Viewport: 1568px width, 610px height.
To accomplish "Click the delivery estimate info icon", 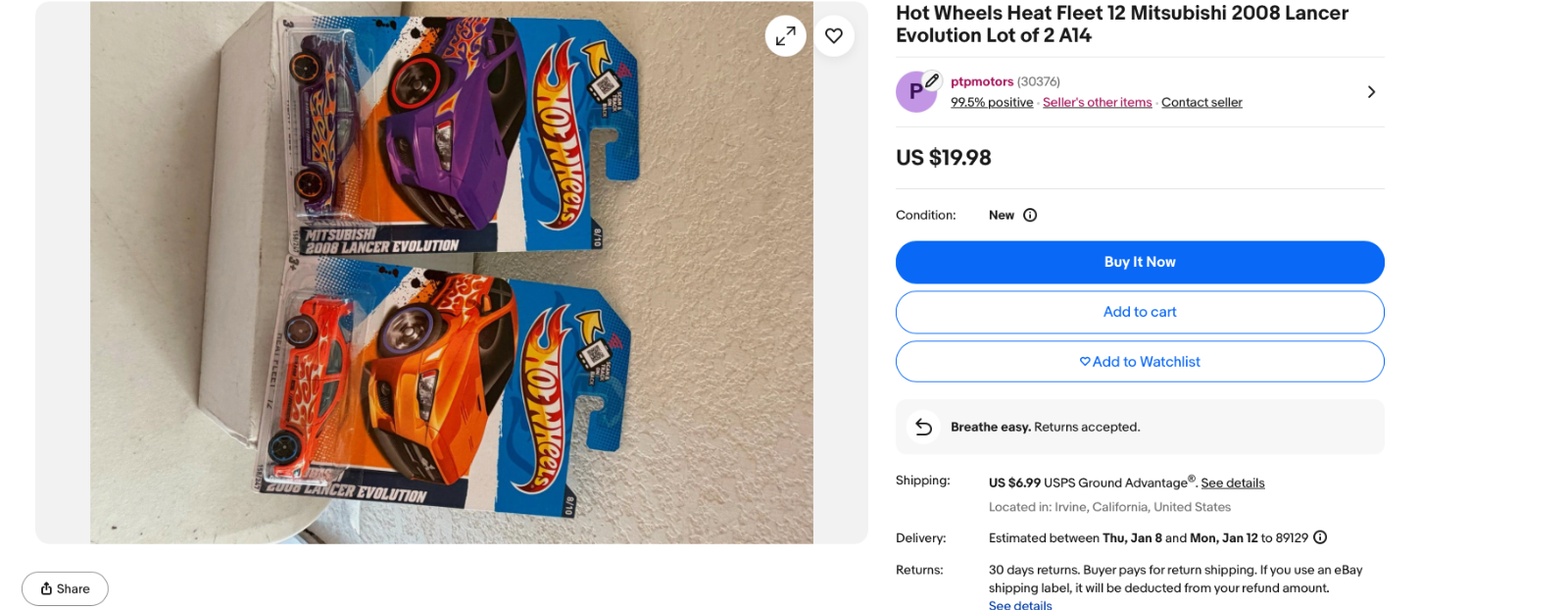I will click(1320, 537).
